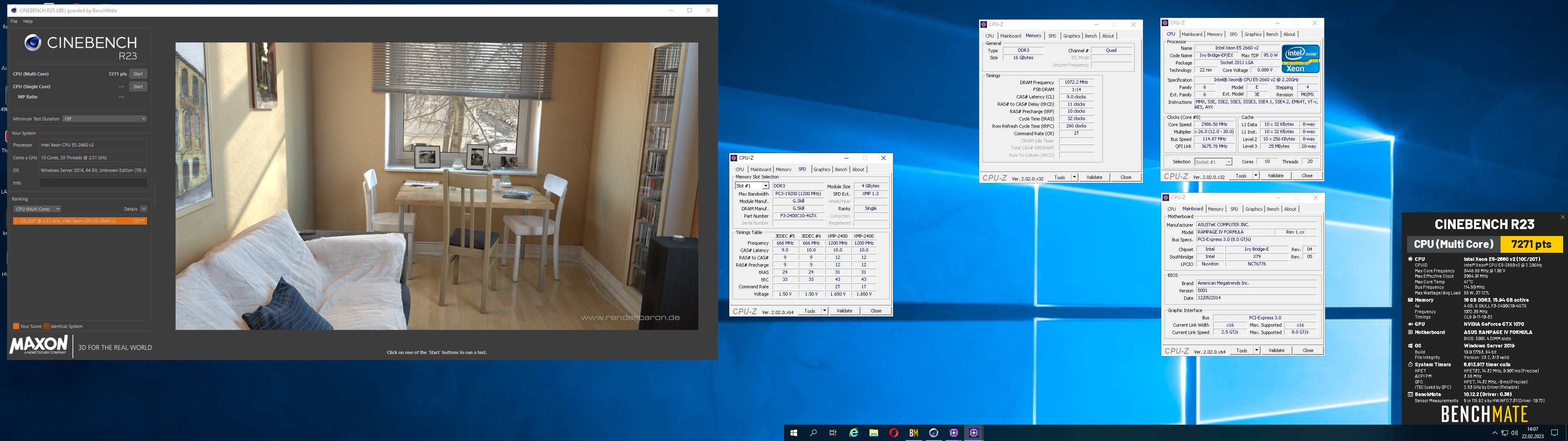Click the RAMPAGE IV FORMULA model field
This screenshot has width=1568, height=441.
[1234, 232]
